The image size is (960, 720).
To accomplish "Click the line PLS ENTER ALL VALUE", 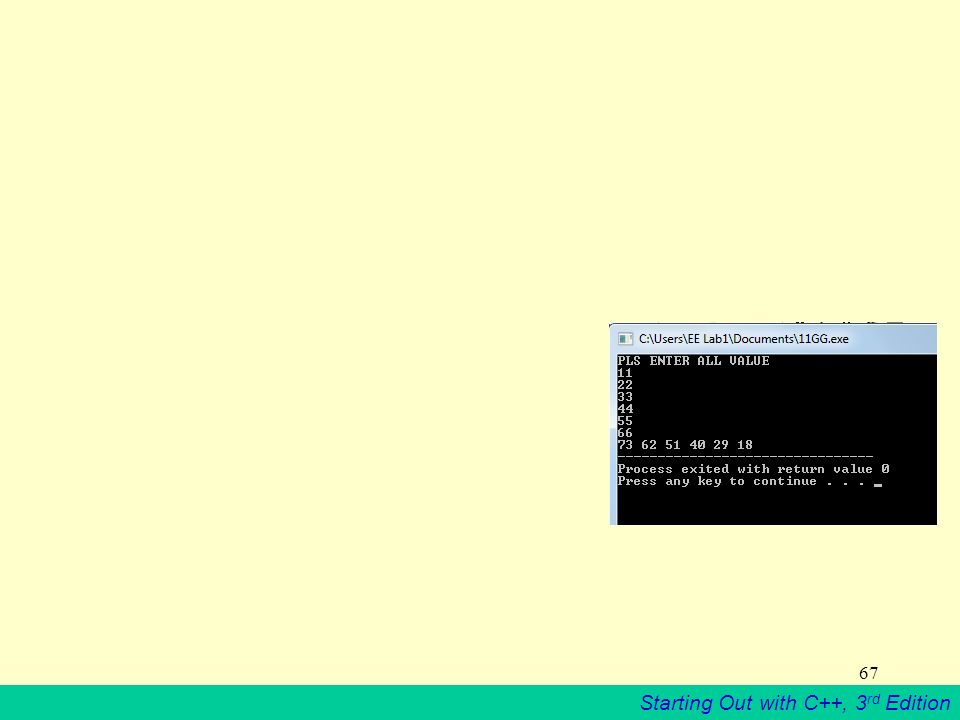I will click(693, 361).
